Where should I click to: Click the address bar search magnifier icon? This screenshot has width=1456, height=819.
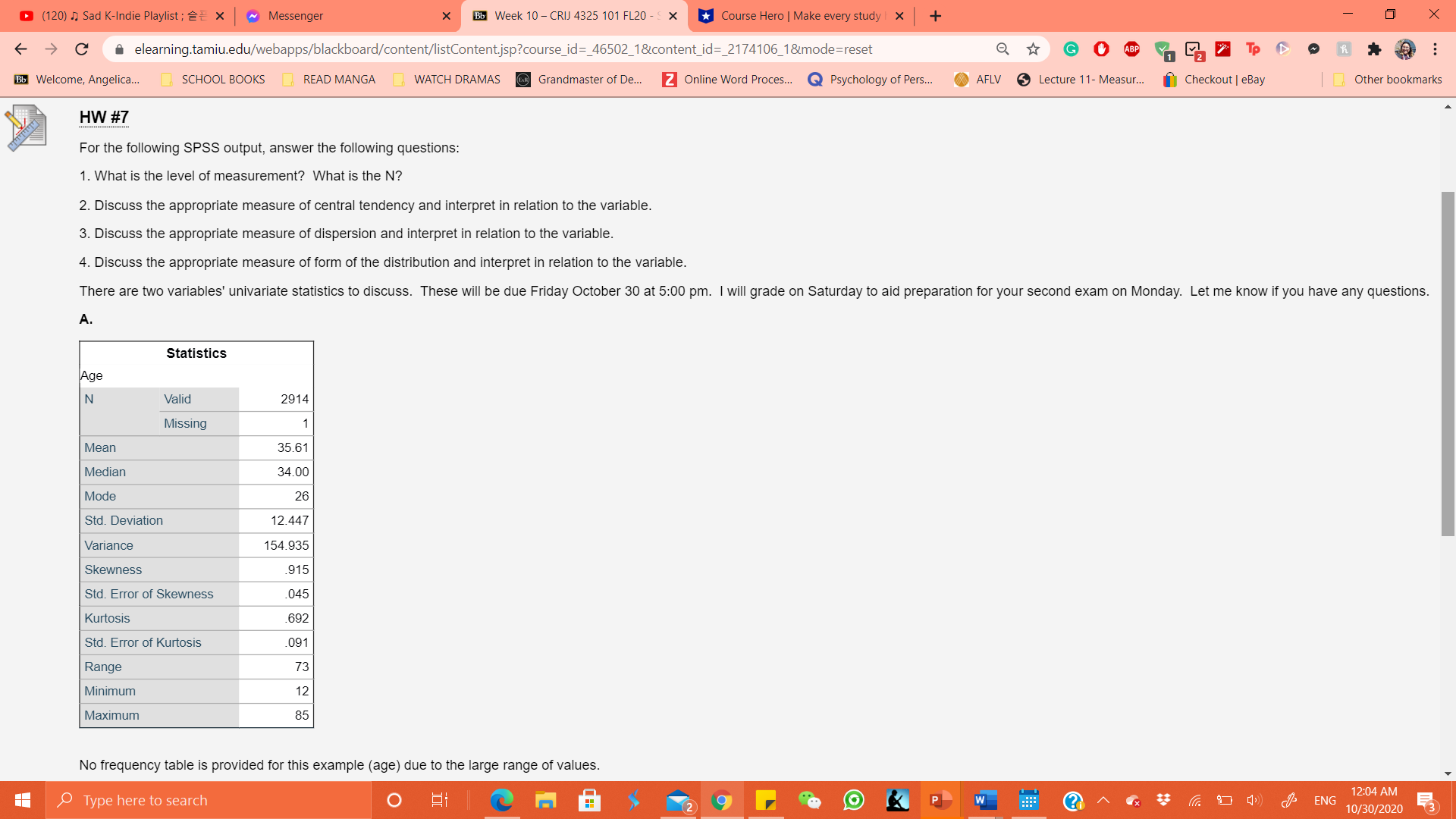[x=1003, y=49]
